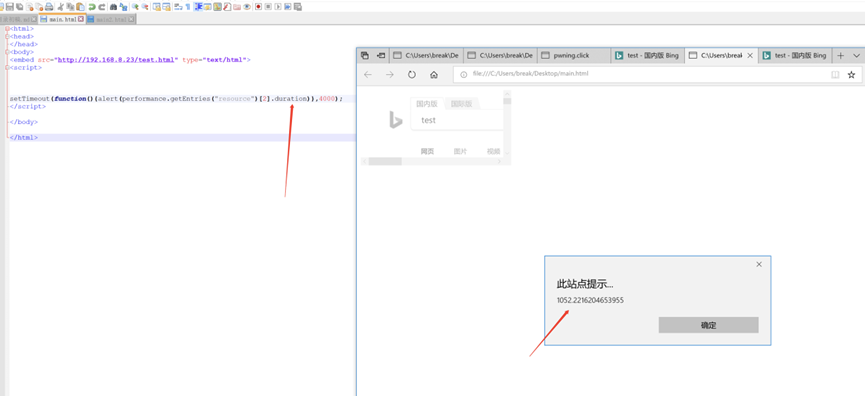Toggle the file monitoring eye icon
The image size is (865, 396).
tap(247, 7)
